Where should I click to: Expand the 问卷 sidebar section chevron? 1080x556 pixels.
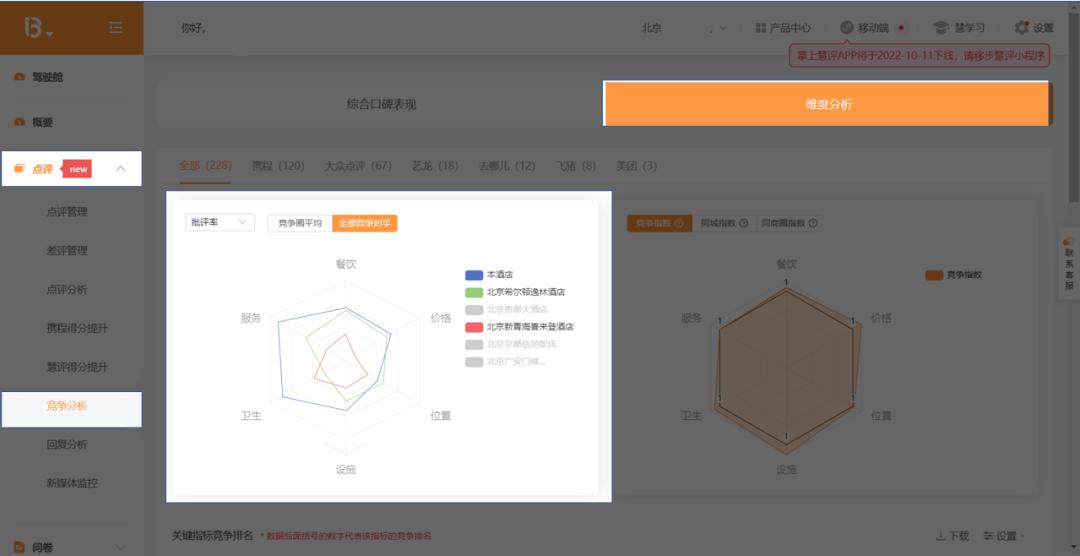(121, 548)
